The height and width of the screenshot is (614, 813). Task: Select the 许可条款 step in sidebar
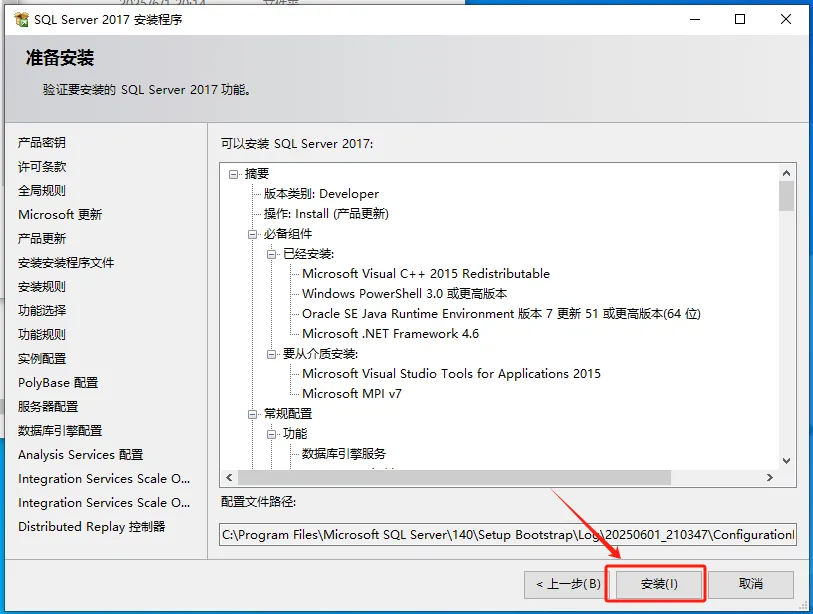42,166
